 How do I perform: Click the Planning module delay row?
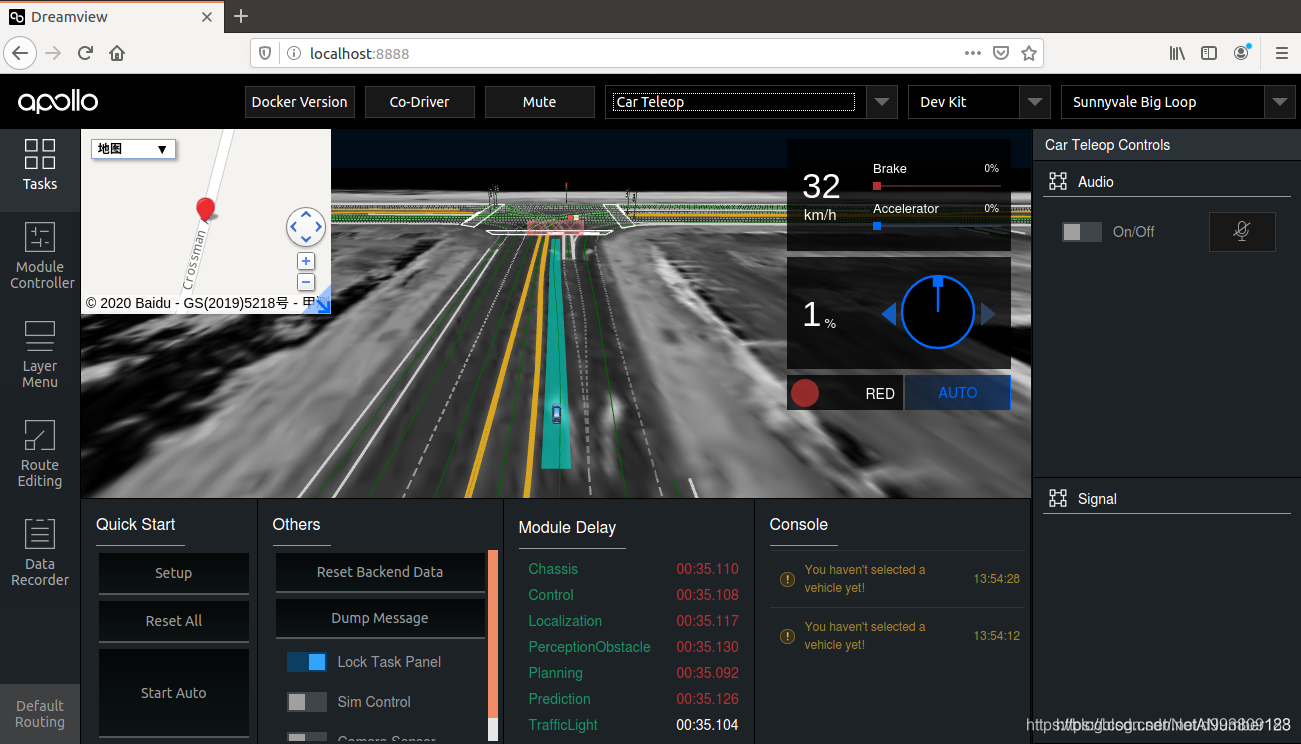(633, 673)
